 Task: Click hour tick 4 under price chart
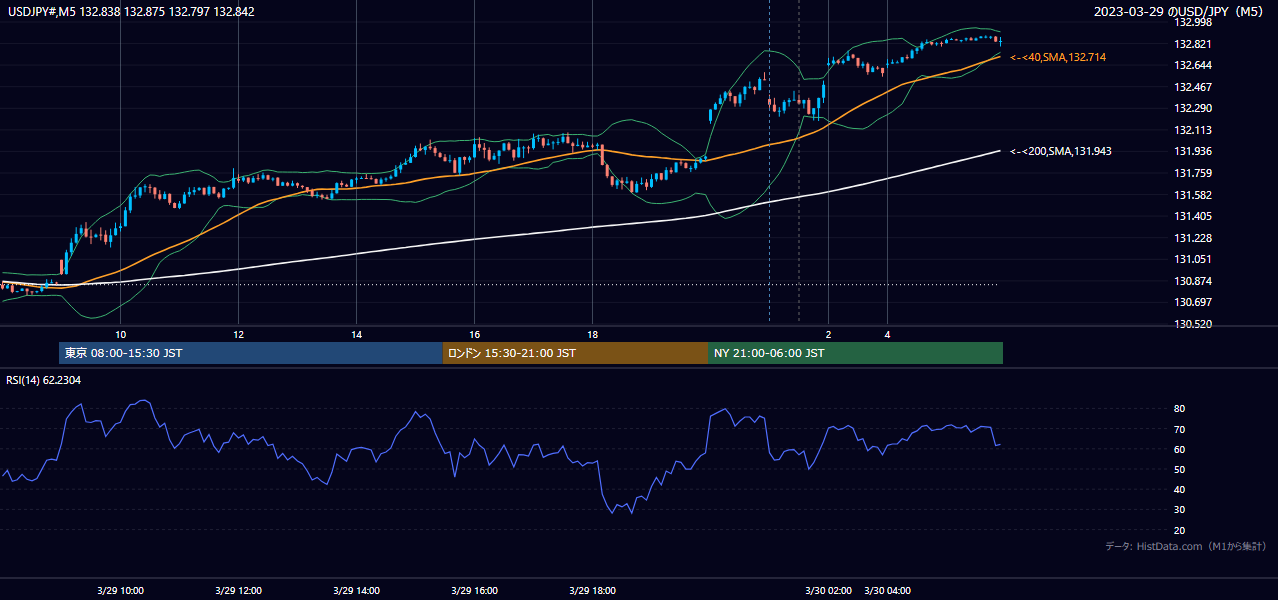[887, 334]
